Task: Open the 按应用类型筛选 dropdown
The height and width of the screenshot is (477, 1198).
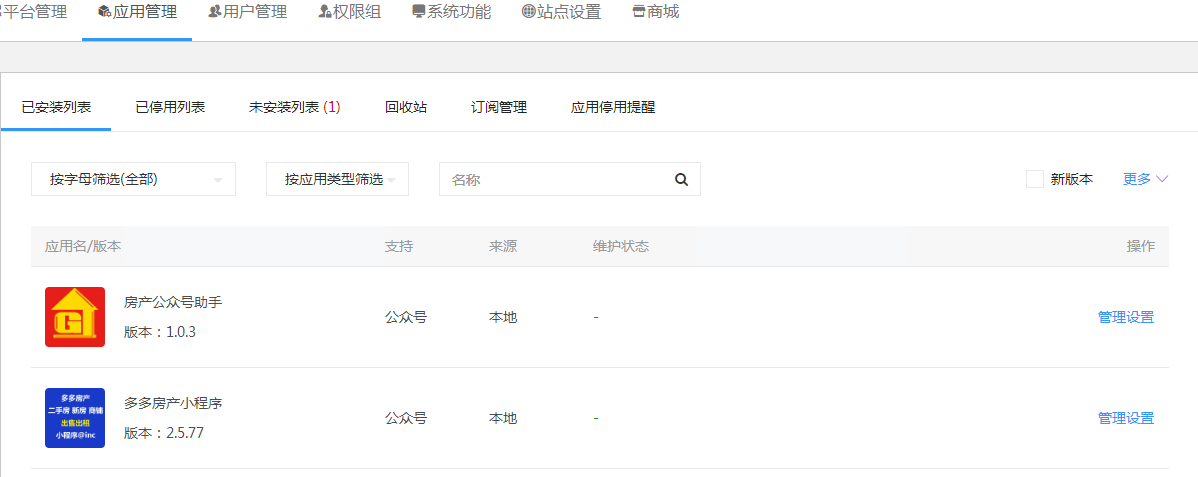Action: (x=337, y=179)
